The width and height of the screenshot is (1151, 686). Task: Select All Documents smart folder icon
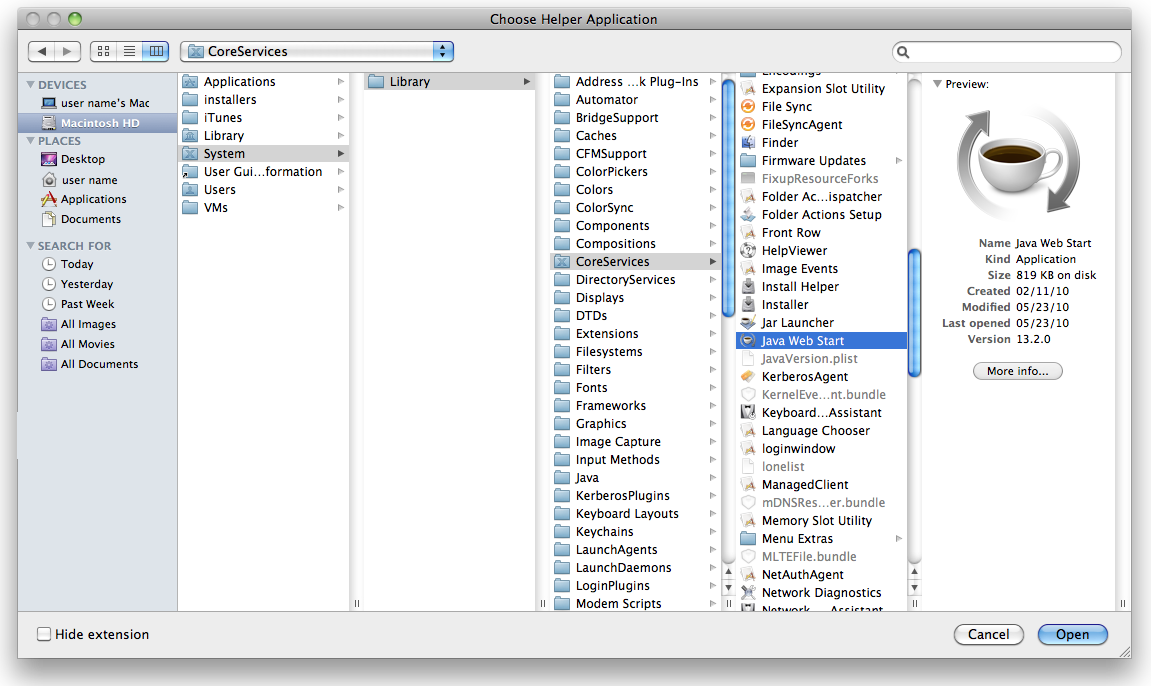click(x=49, y=364)
